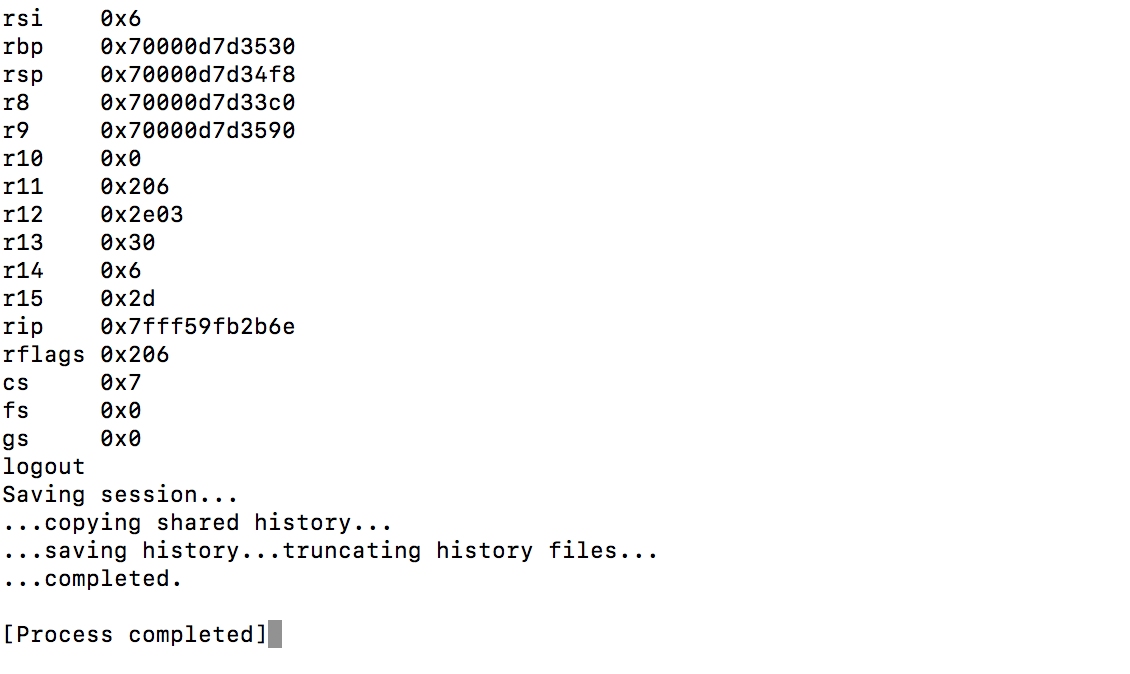The width and height of the screenshot is (1130, 674).
Task: Click the r10 register label
Action: pyautogui.click(x=23, y=159)
